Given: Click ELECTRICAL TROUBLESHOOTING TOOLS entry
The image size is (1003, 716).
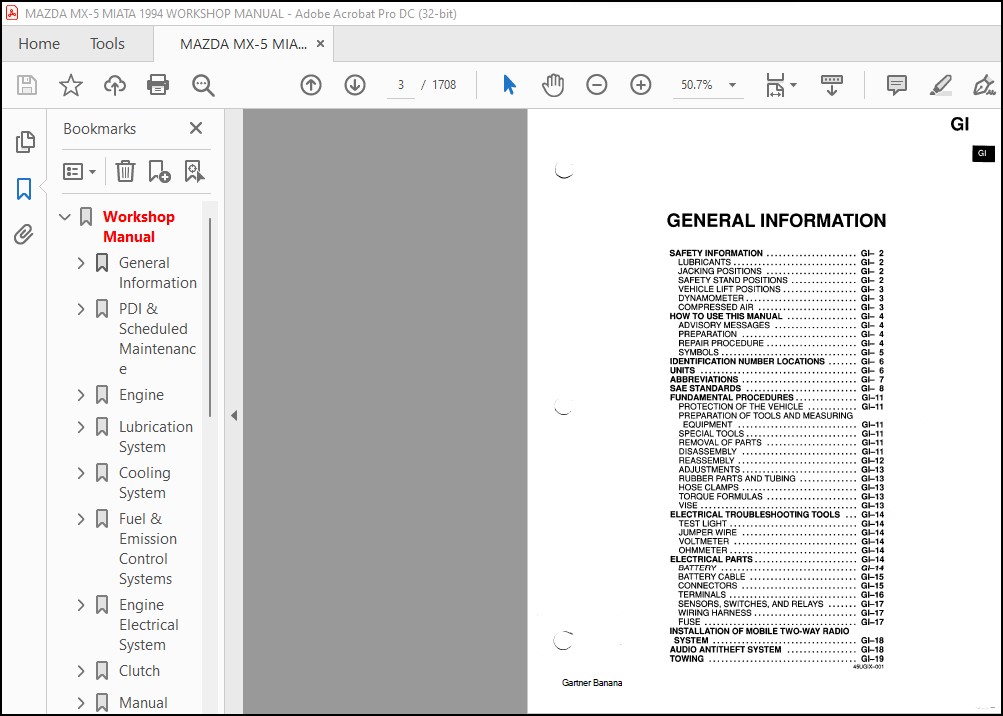Looking at the screenshot, I should pyautogui.click(x=755, y=514).
